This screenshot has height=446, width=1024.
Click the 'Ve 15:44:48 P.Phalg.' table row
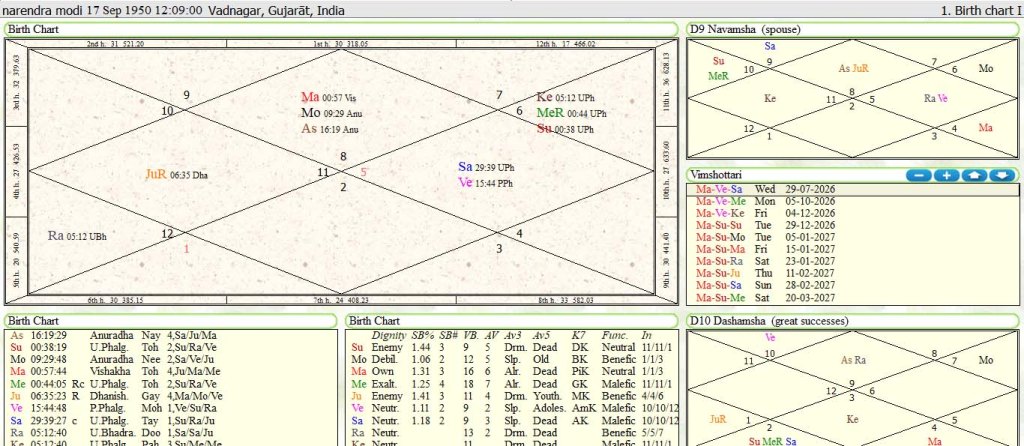pos(171,408)
